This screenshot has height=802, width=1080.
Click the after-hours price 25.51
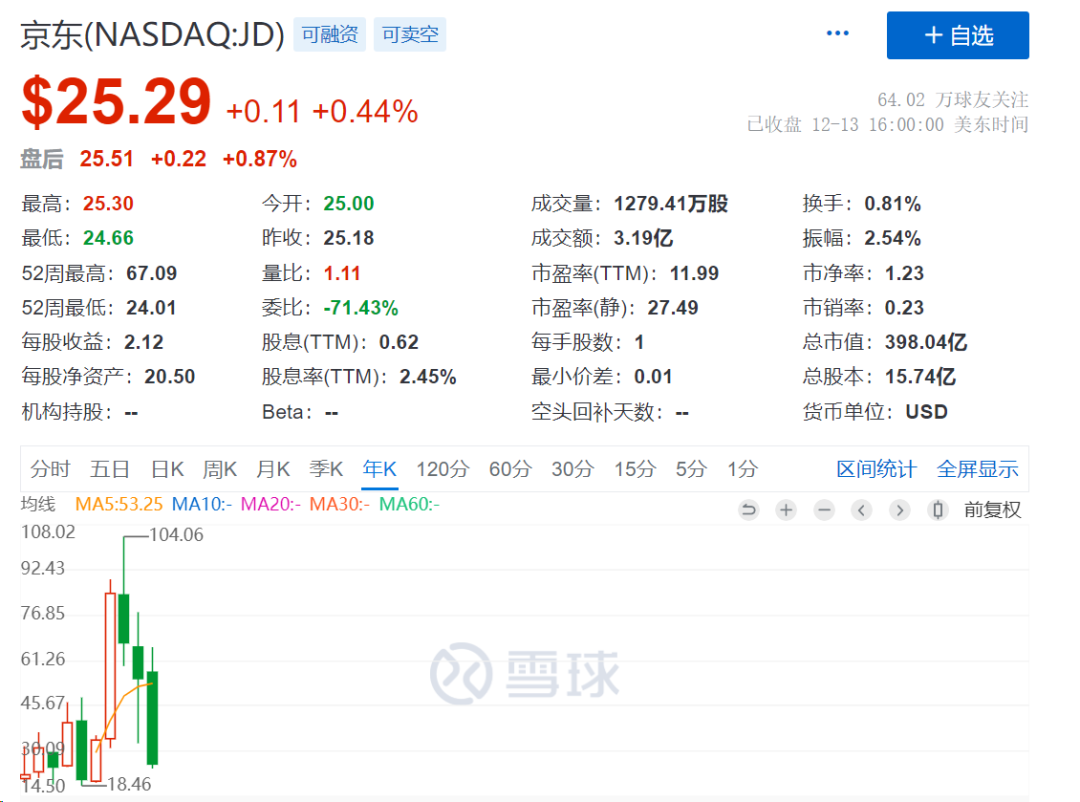[106, 159]
